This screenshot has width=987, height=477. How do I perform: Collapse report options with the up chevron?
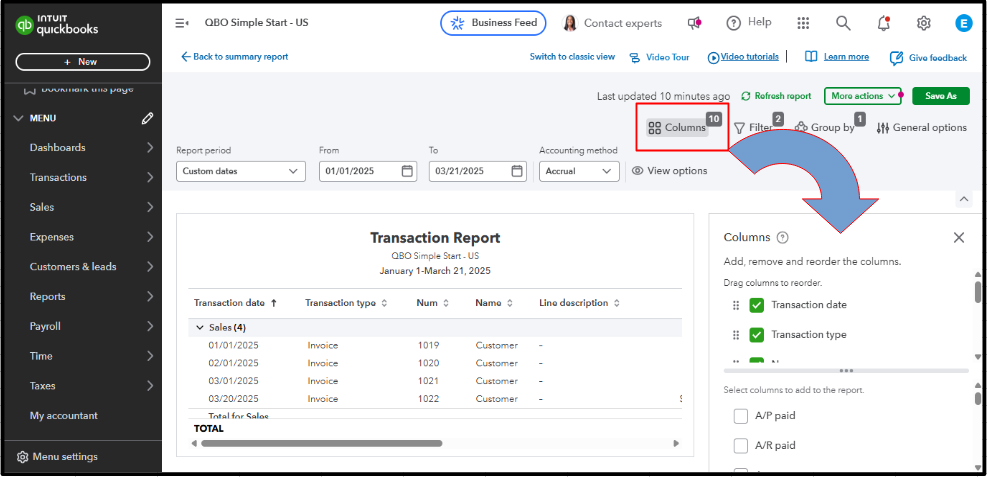click(x=964, y=199)
